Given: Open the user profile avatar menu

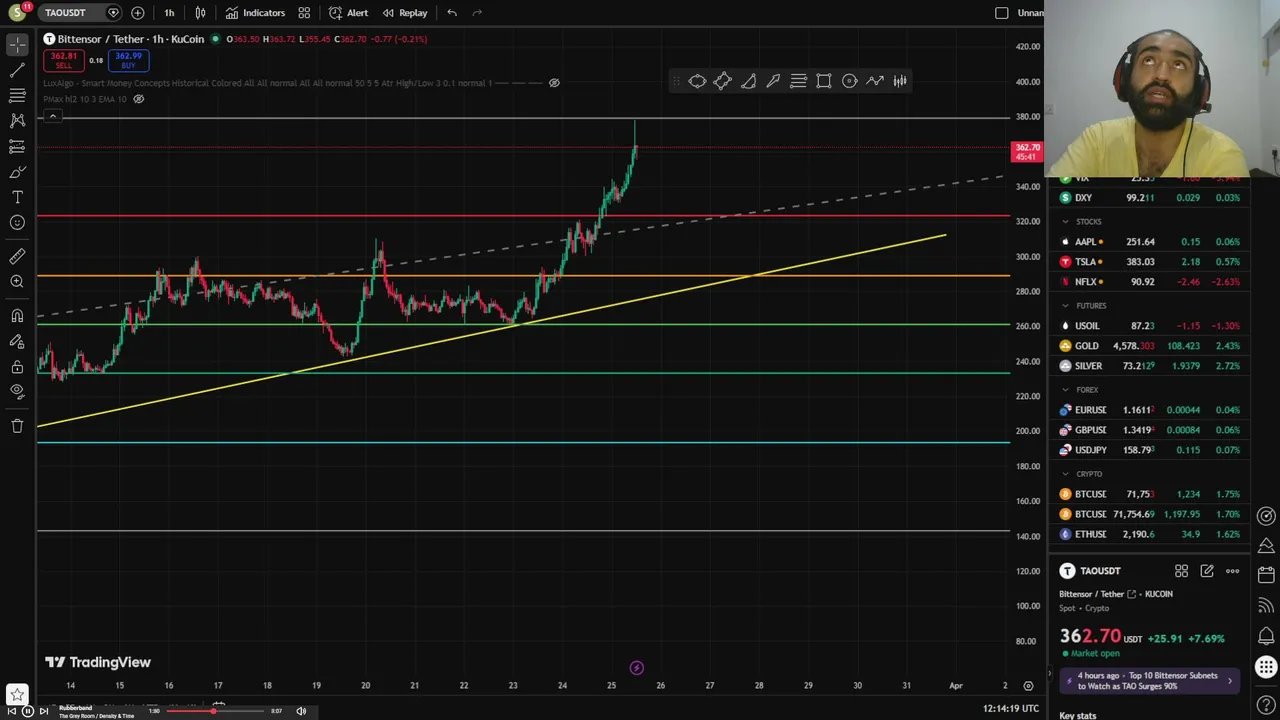Looking at the screenshot, I should point(17,13).
